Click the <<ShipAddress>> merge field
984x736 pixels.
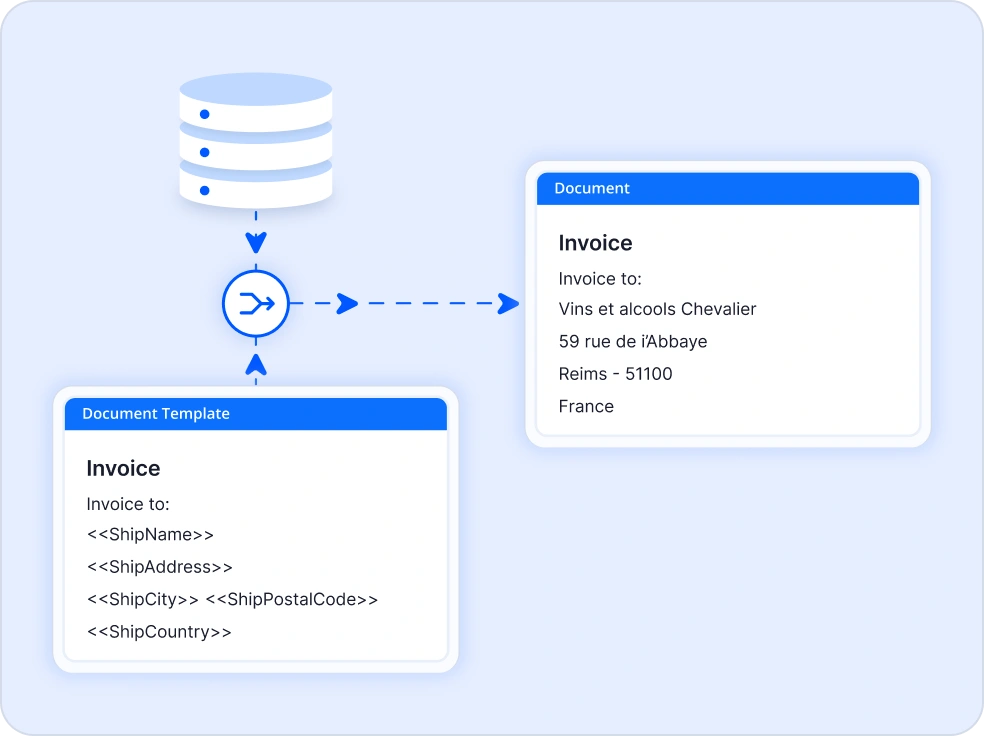point(159,567)
